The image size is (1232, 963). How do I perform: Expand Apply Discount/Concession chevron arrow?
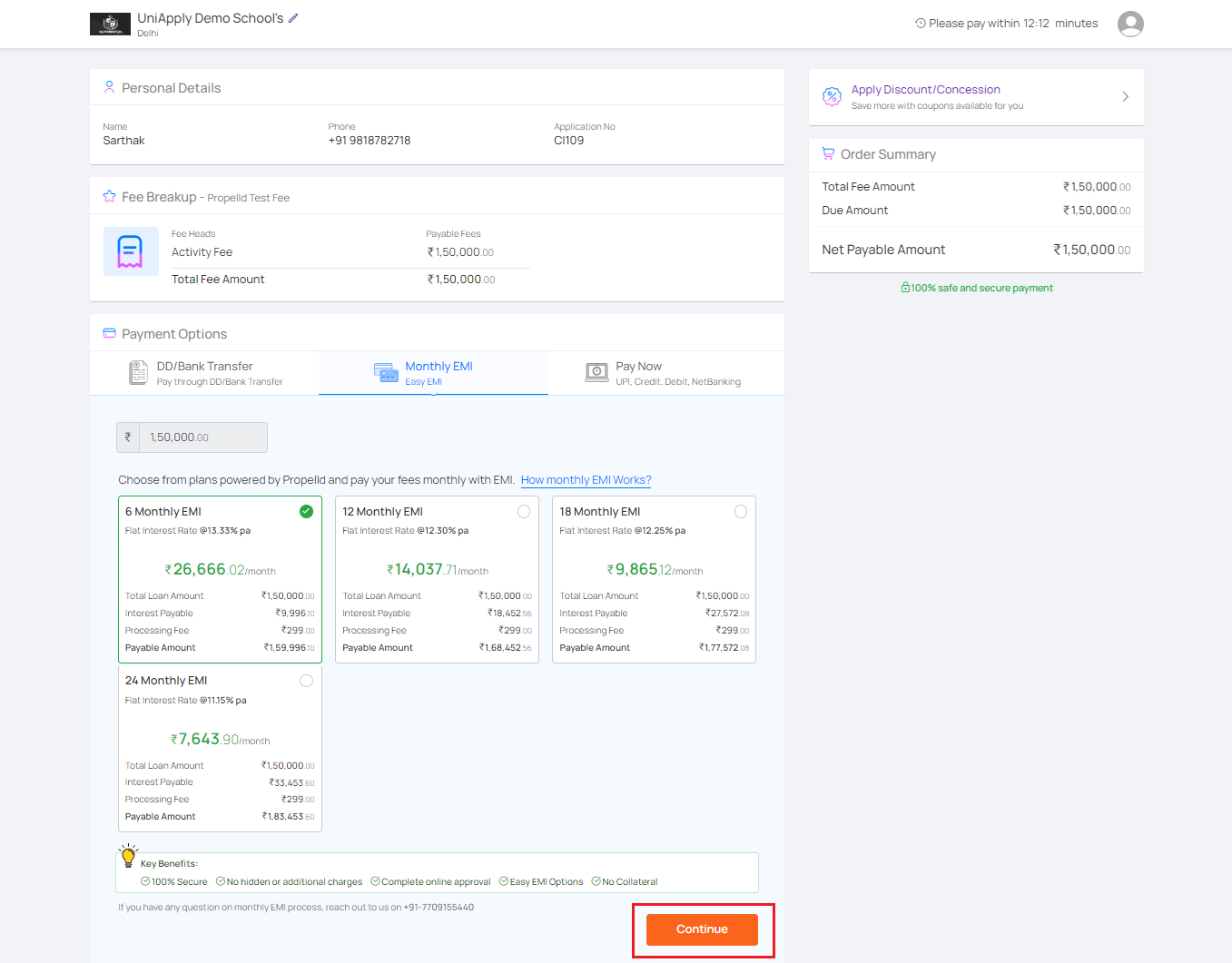(x=1125, y=97)
